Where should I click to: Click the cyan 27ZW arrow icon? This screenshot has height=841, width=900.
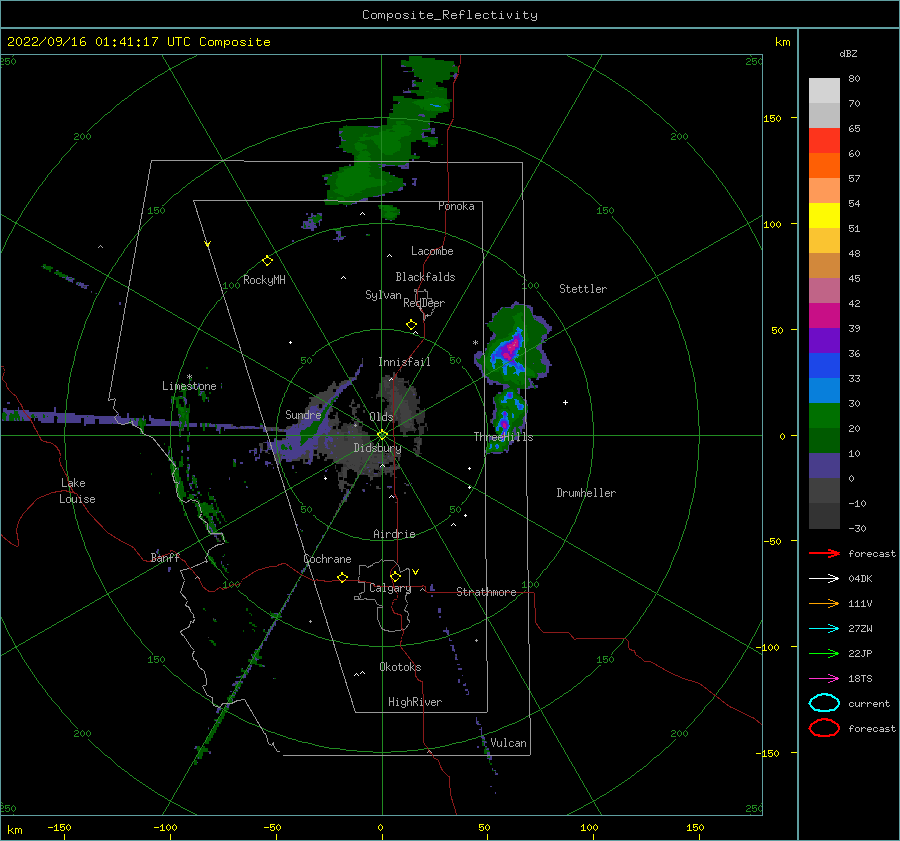pos(824,629)
